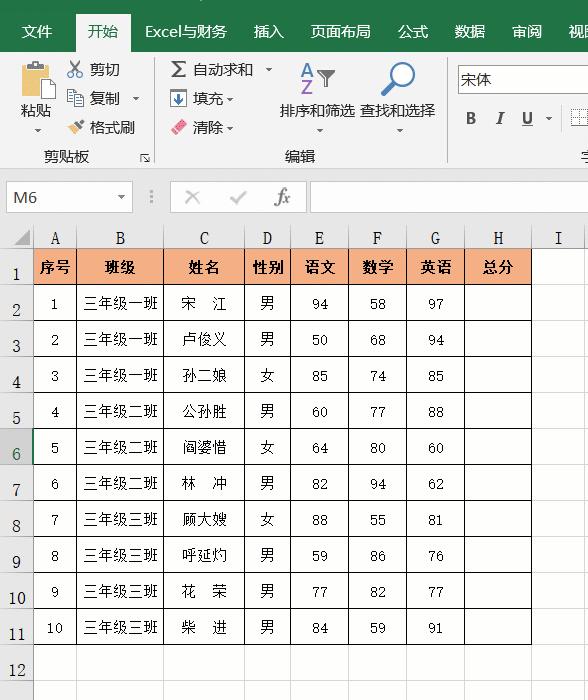Switch to the 审阅 Review tab
588x700 pixels.
[527, 32]
